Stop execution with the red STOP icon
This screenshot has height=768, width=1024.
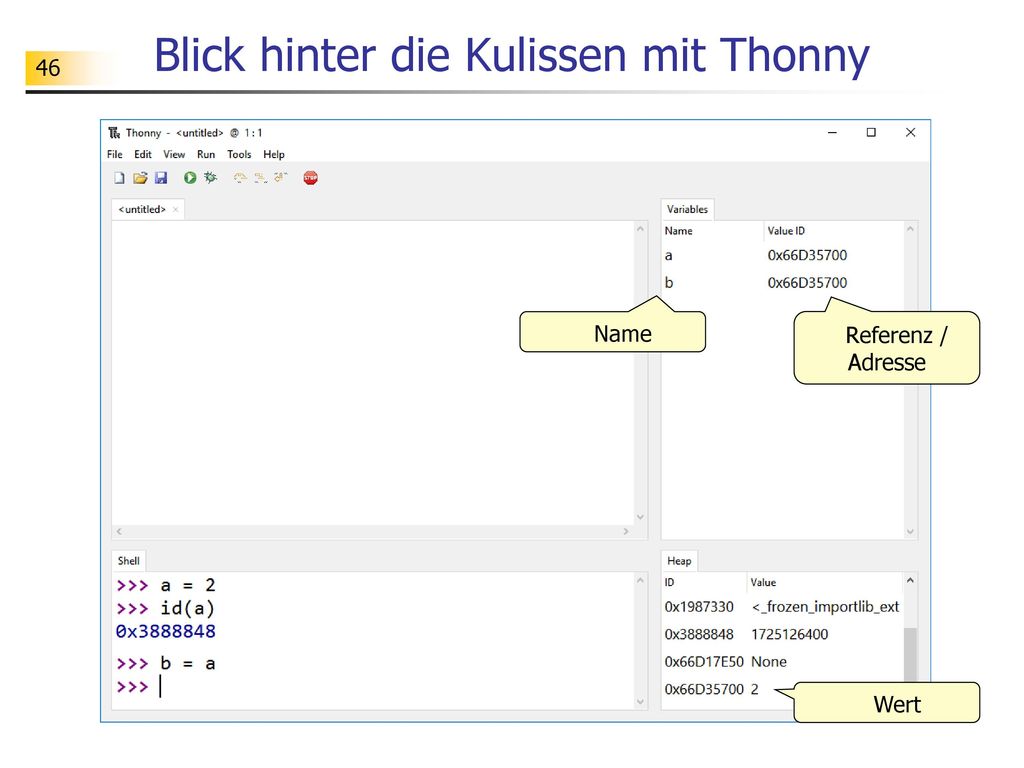coord(311,178)
